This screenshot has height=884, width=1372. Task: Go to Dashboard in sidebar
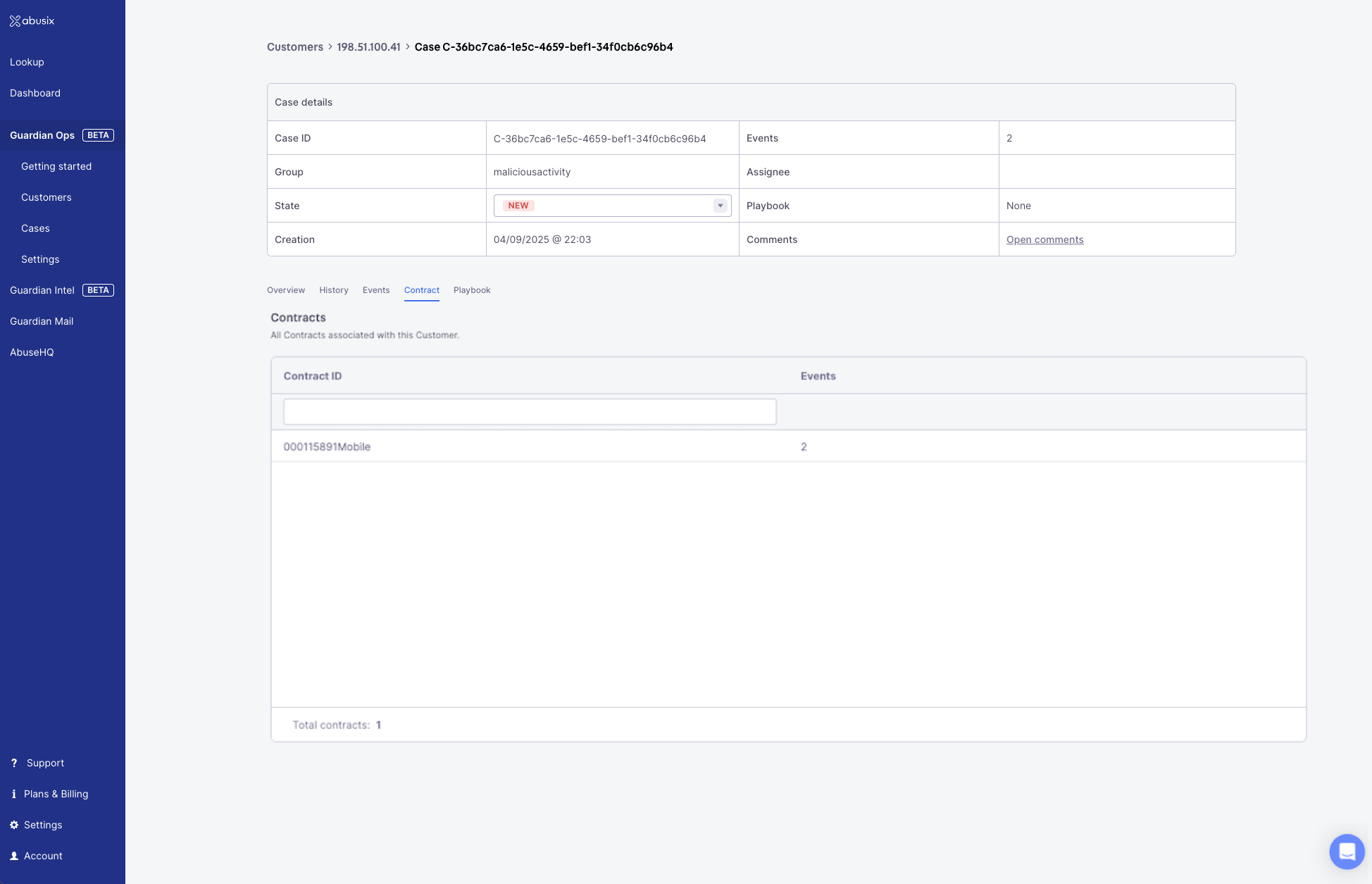point(35,93)
